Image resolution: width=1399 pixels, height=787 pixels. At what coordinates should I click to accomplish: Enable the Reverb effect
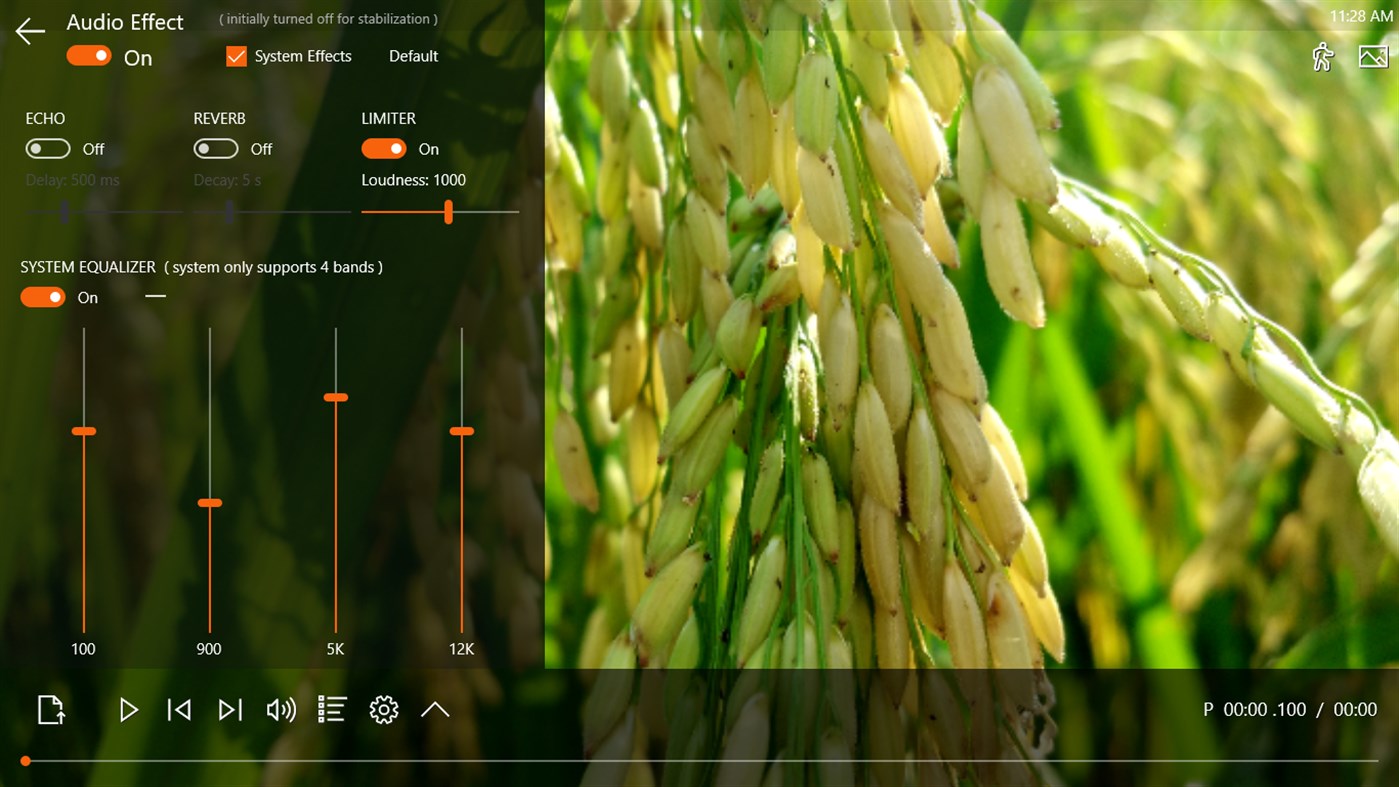(215, 148)
